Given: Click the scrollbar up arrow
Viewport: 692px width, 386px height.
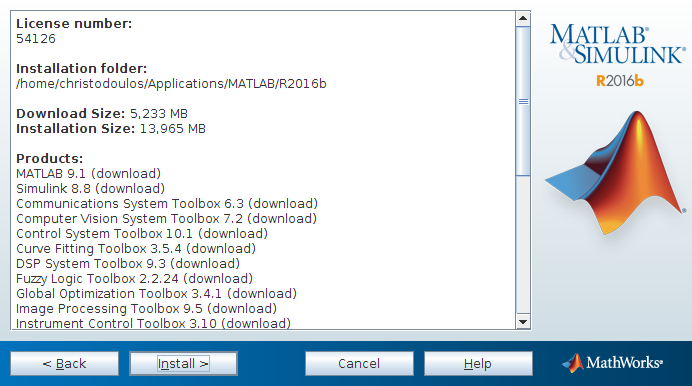Looking at the screenshot, I should [523, 18].
